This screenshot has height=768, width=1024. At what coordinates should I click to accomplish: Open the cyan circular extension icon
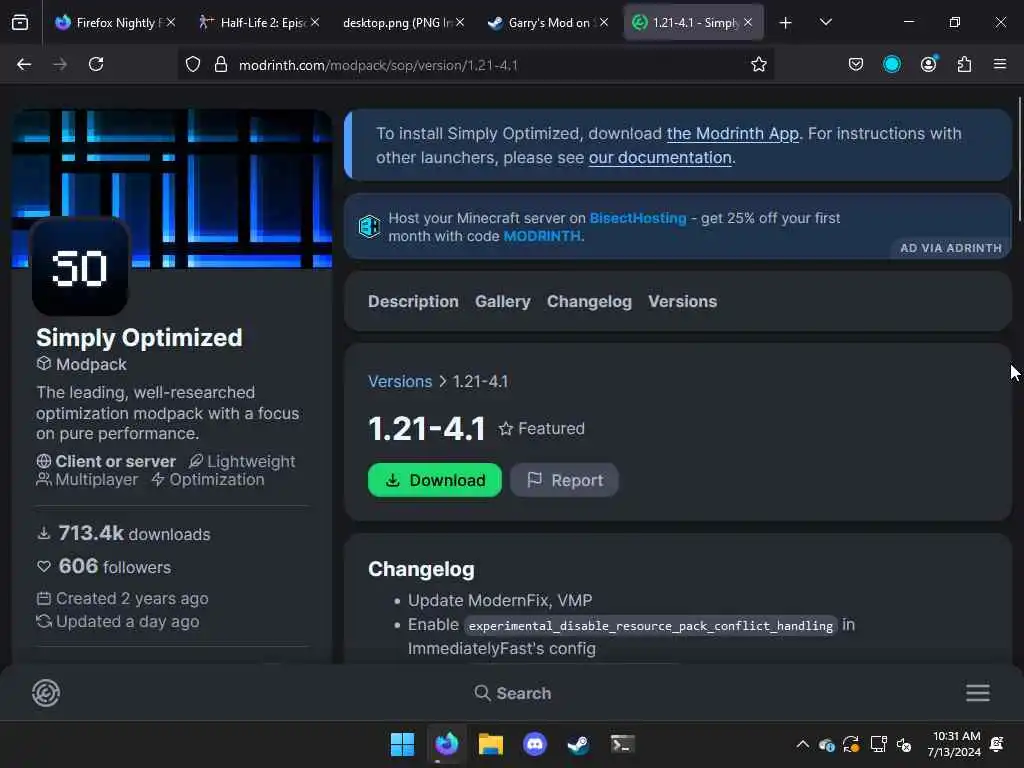pos(891,65)
